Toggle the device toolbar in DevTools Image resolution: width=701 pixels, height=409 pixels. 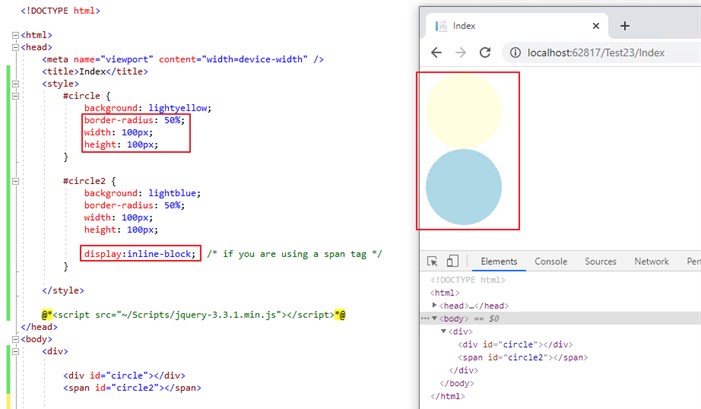coord(452,261)
